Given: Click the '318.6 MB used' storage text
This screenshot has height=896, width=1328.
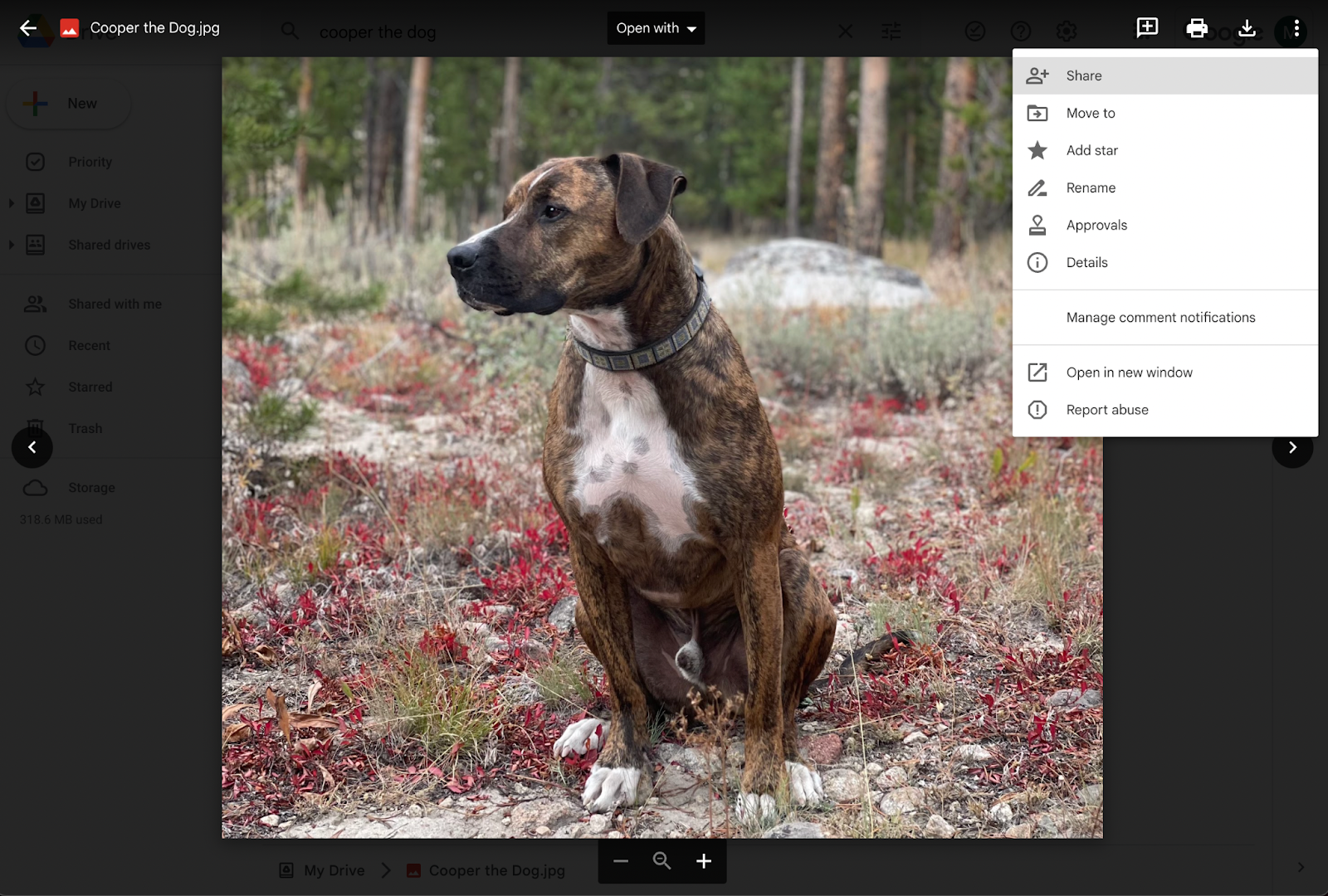Looking at the screenshot, I should click(61, 519).
